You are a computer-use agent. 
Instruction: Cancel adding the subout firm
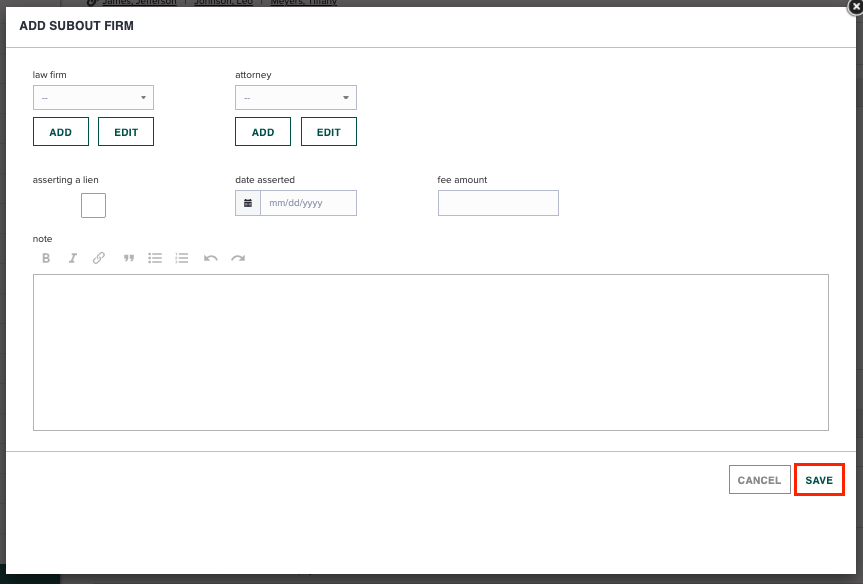759,479
